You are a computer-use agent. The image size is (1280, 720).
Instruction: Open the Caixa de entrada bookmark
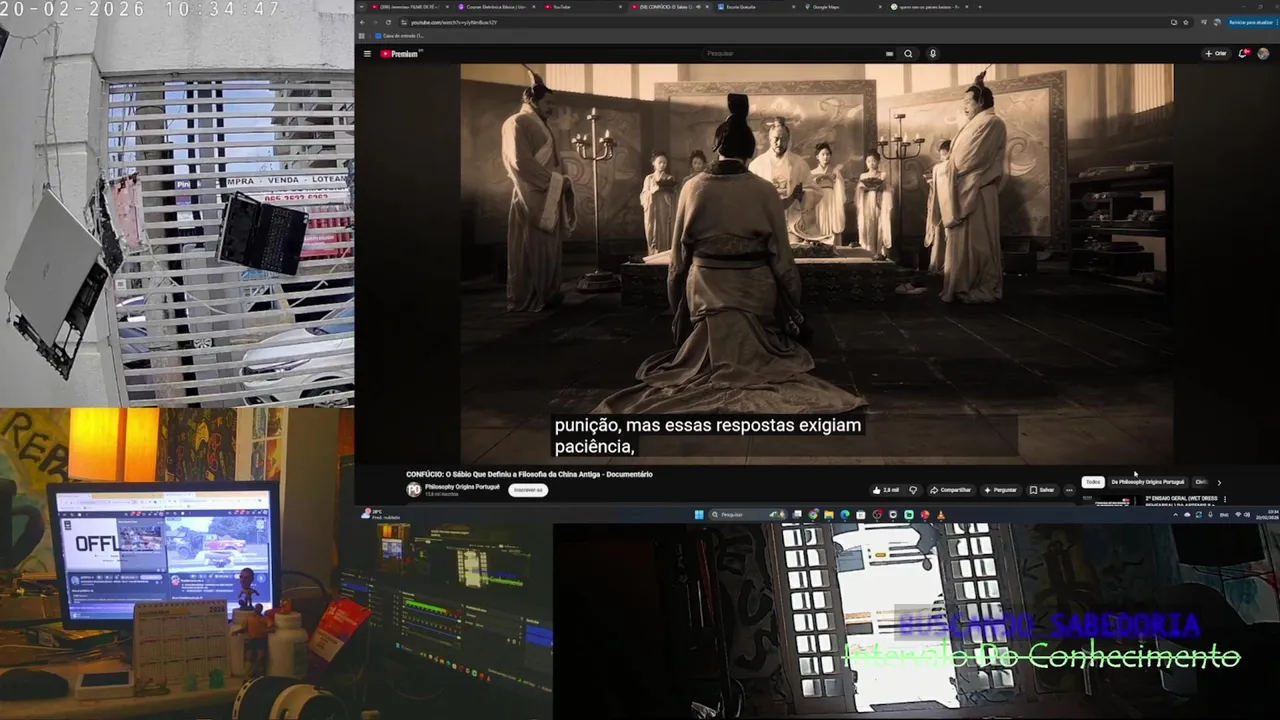[400, 36]
